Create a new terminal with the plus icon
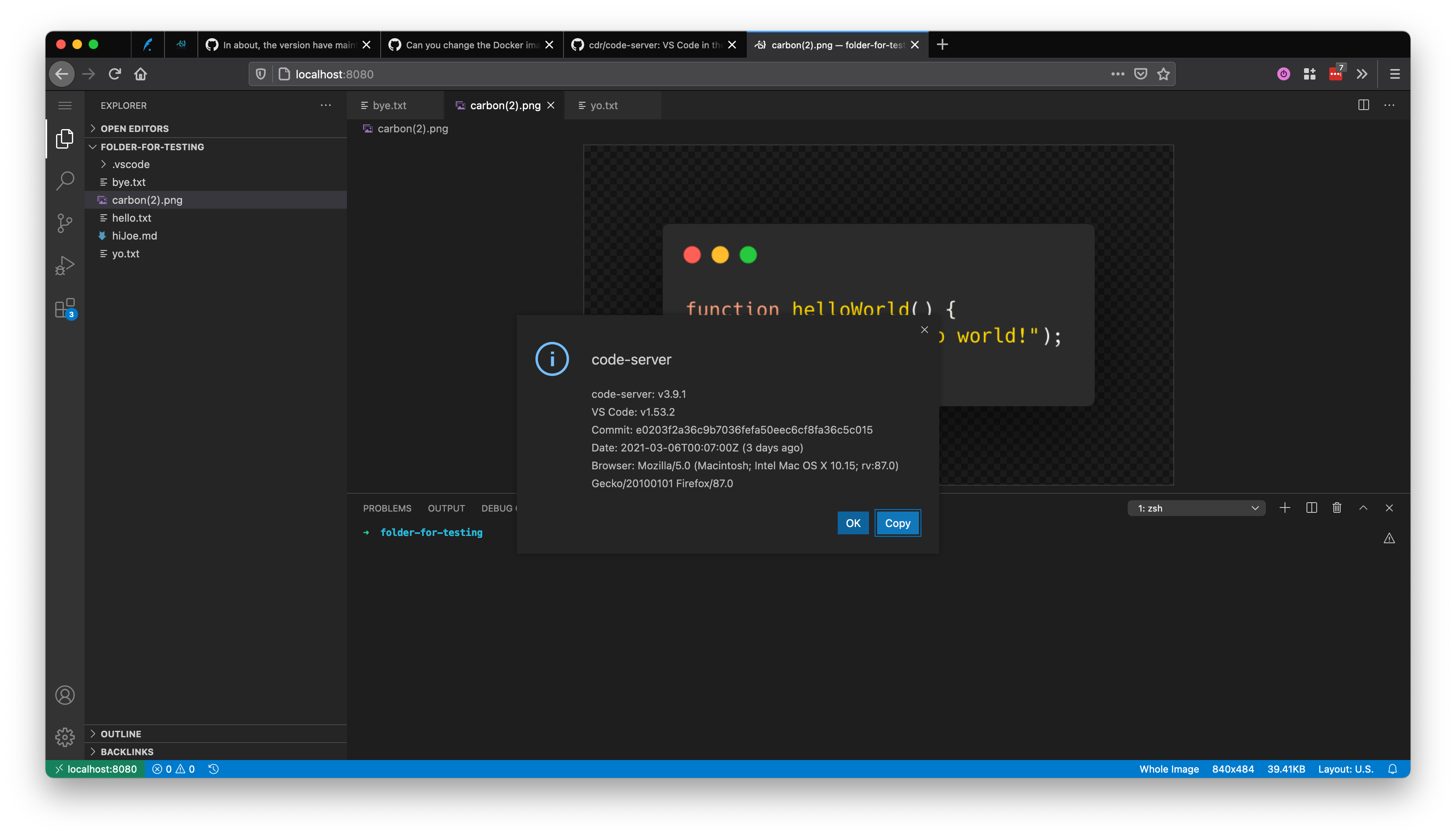 point(1285,508)
